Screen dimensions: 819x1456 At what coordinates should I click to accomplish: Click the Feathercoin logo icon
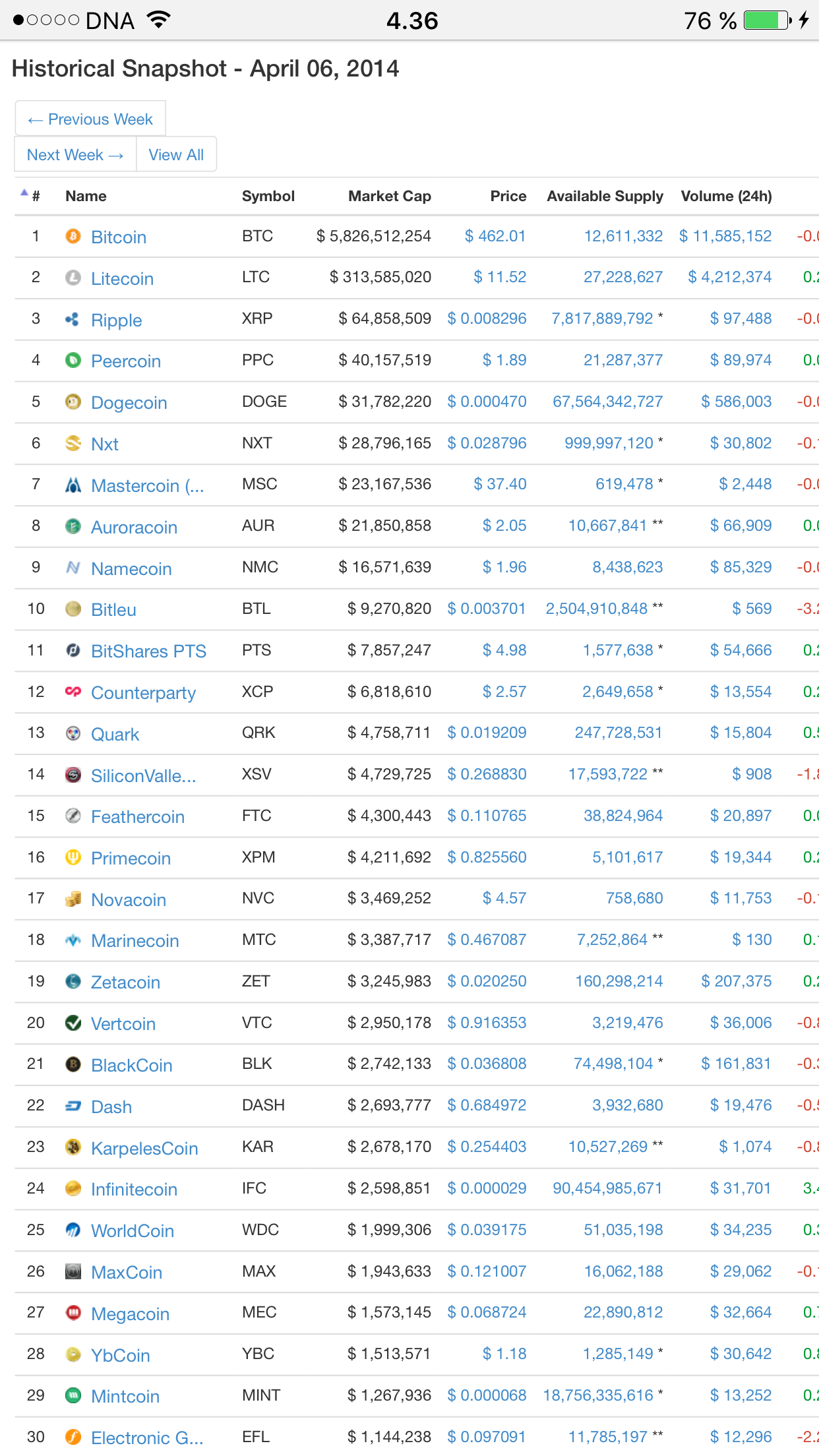(x=73, y=816)
